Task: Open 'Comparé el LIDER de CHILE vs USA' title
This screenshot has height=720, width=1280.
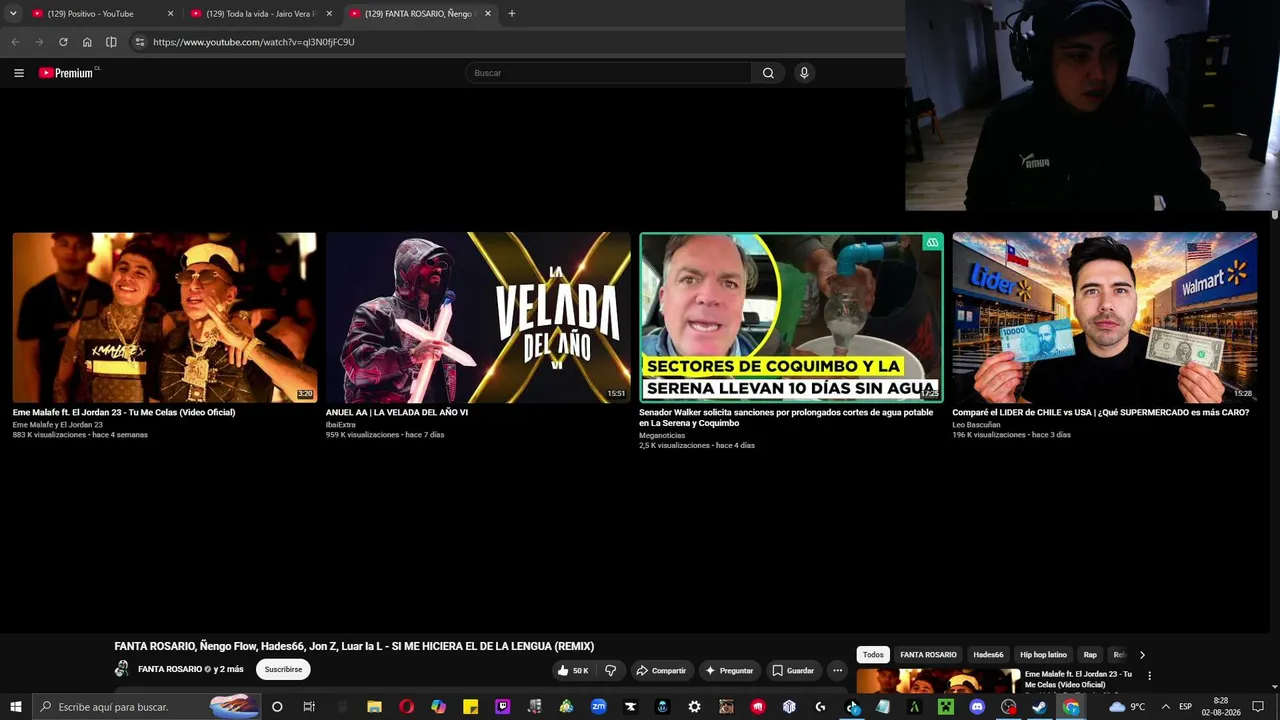Action: pos(1101,412)
